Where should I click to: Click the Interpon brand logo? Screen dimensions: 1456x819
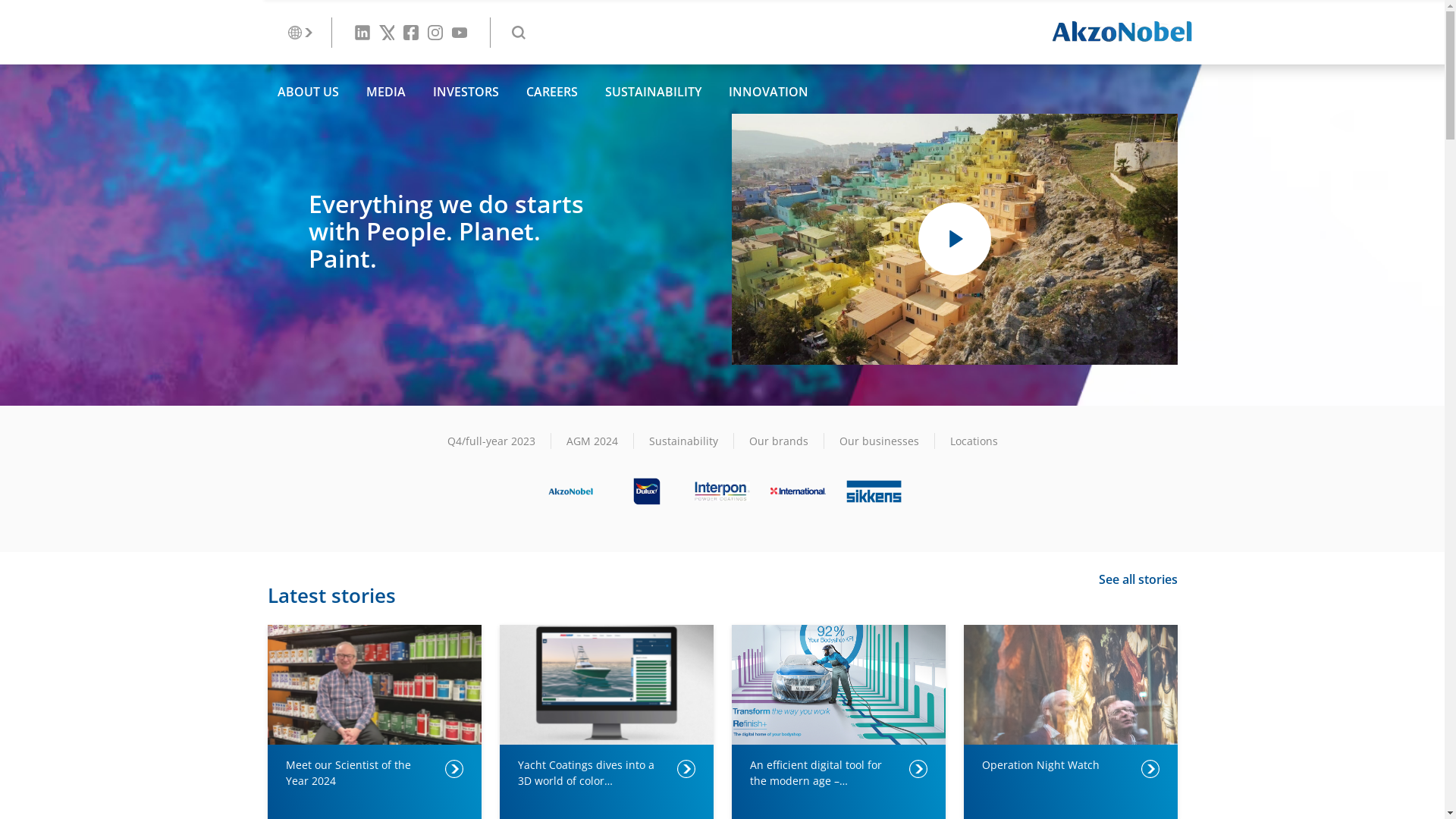point(722,491)
